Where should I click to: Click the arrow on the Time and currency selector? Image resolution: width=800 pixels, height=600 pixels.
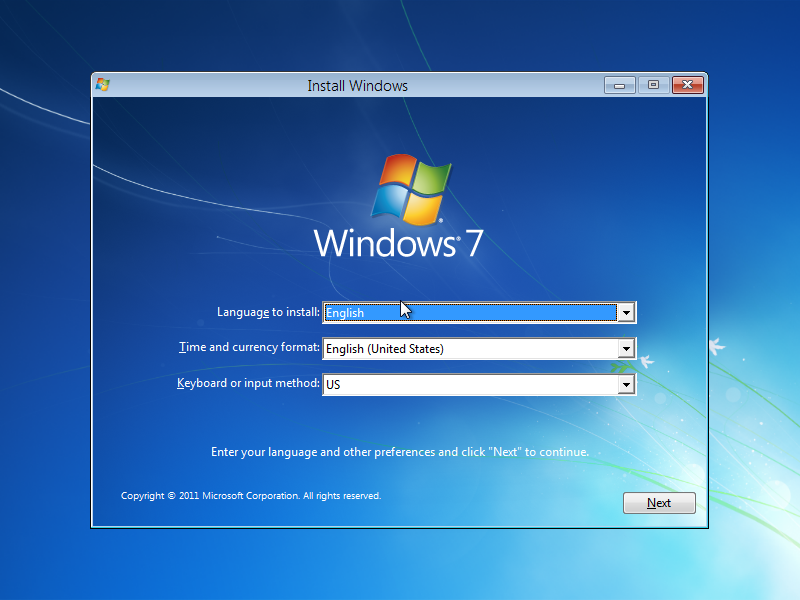point(628,348)
